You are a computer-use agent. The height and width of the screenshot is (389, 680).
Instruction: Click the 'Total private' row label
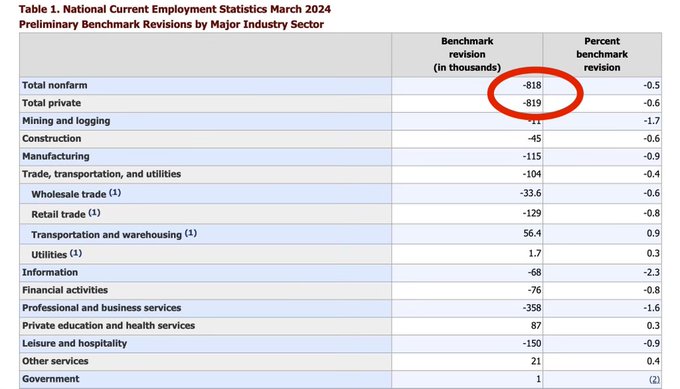click(x=52, y=103)
